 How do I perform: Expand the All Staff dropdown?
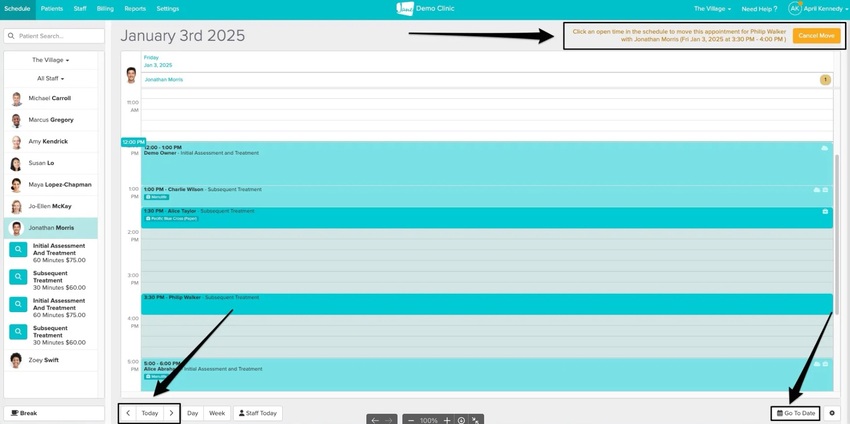50,79
